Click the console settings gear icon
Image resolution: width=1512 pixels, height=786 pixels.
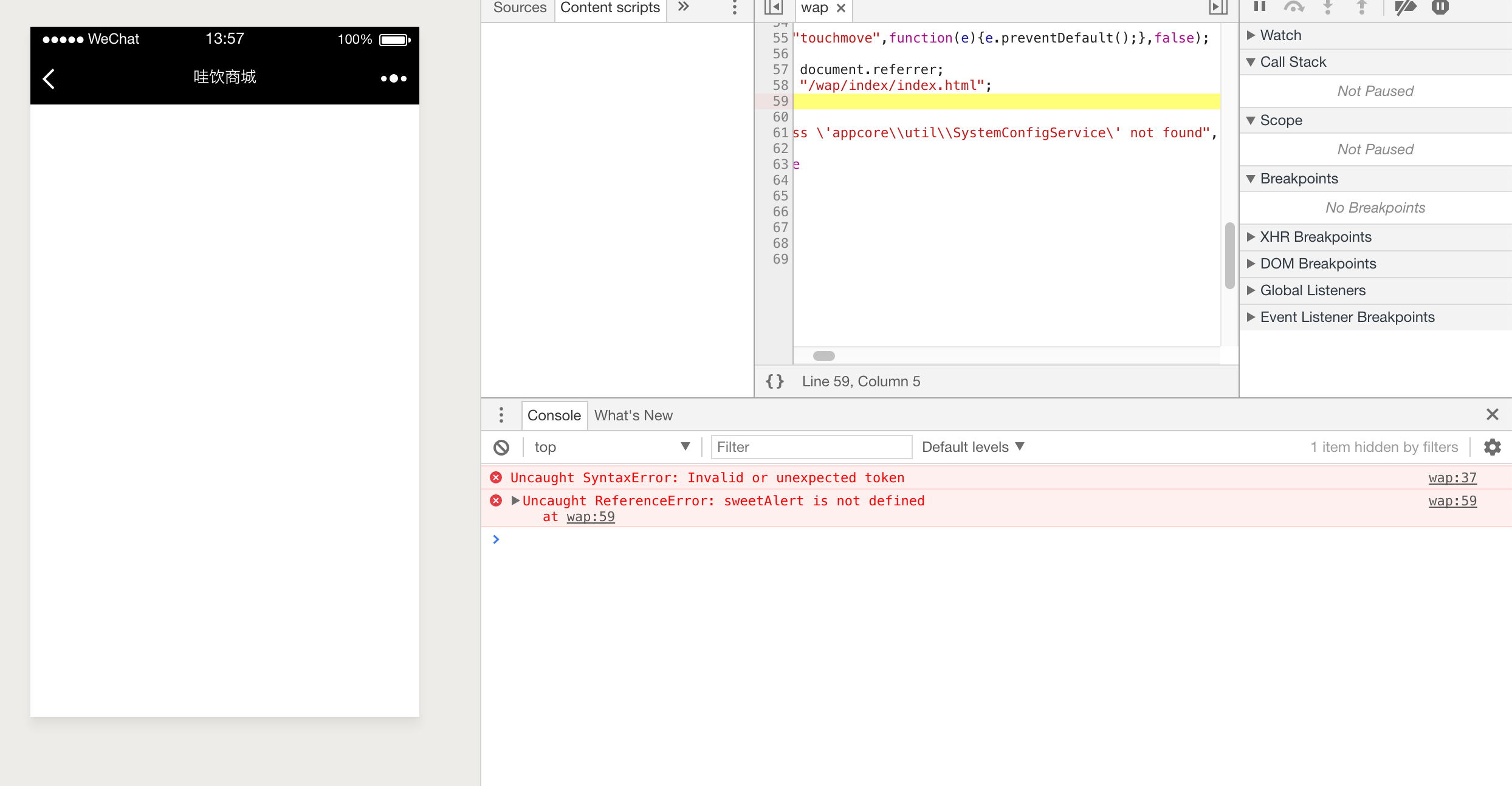[1493, 447]
